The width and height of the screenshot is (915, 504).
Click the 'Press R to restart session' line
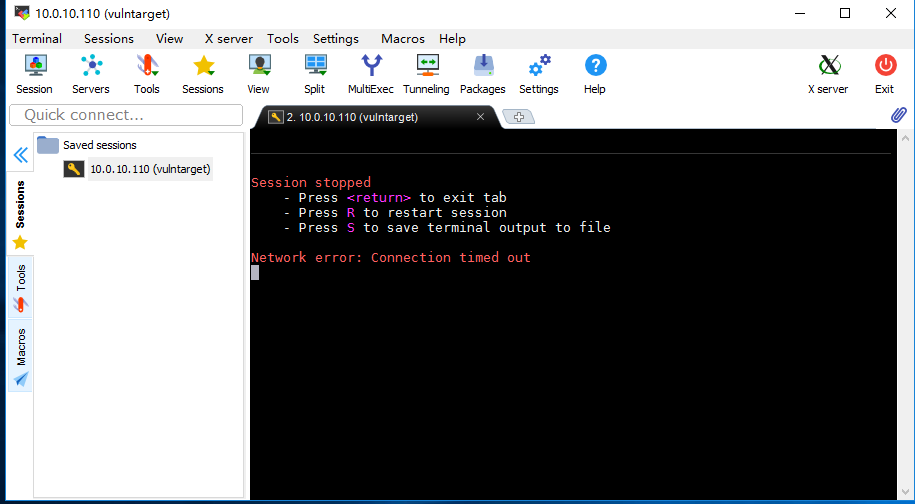click(395, 212)
